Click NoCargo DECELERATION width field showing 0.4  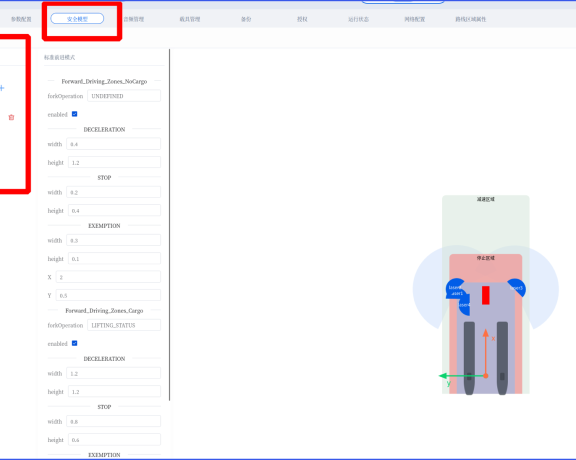(114, 144)
